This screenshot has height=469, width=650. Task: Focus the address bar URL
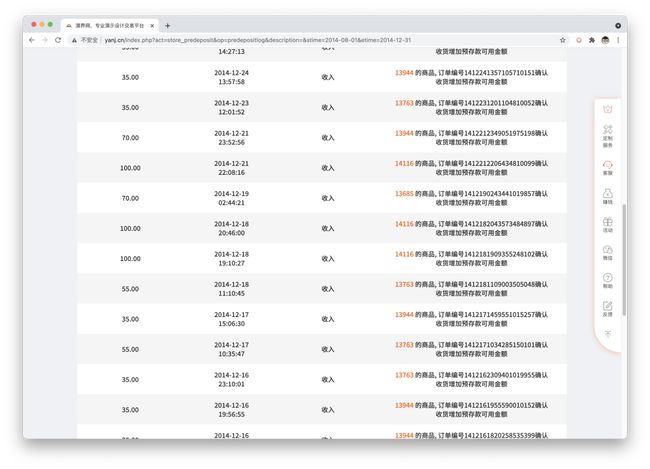coord(257,40)
